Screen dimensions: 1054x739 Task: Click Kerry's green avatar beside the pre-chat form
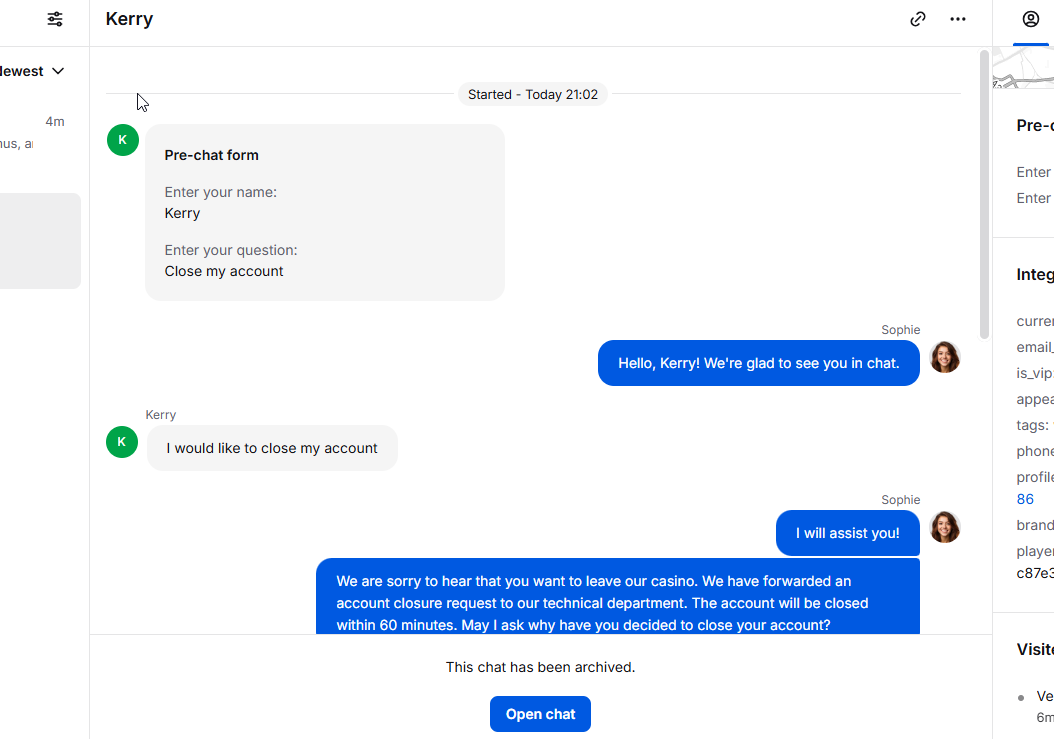point(122,140)
